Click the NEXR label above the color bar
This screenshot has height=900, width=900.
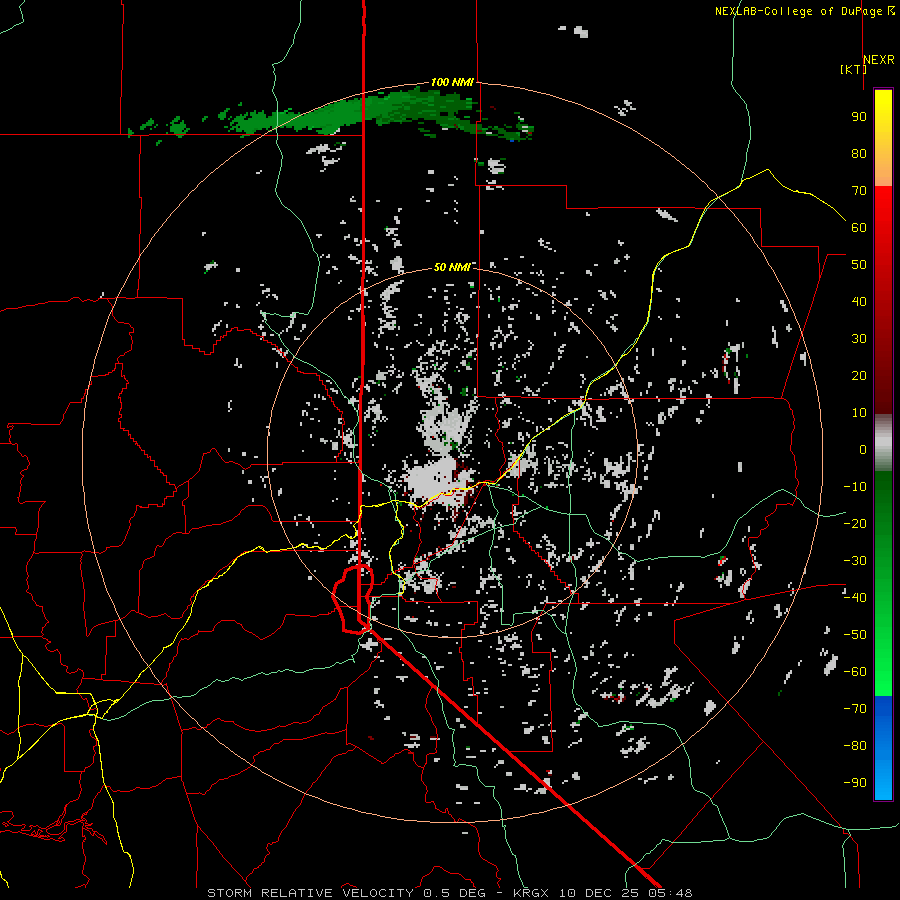pos(879,59)
